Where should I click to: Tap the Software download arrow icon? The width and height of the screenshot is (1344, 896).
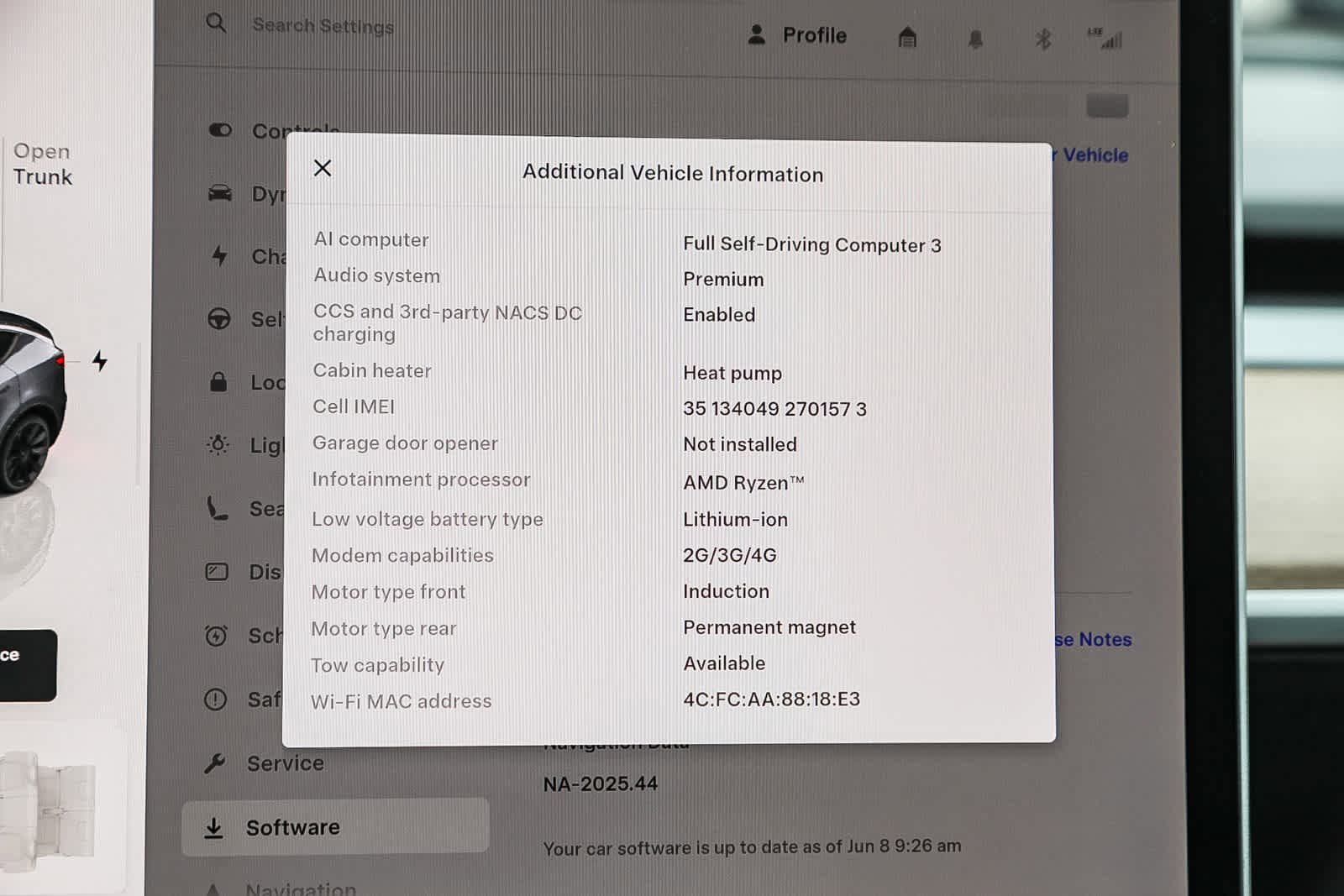214,827
